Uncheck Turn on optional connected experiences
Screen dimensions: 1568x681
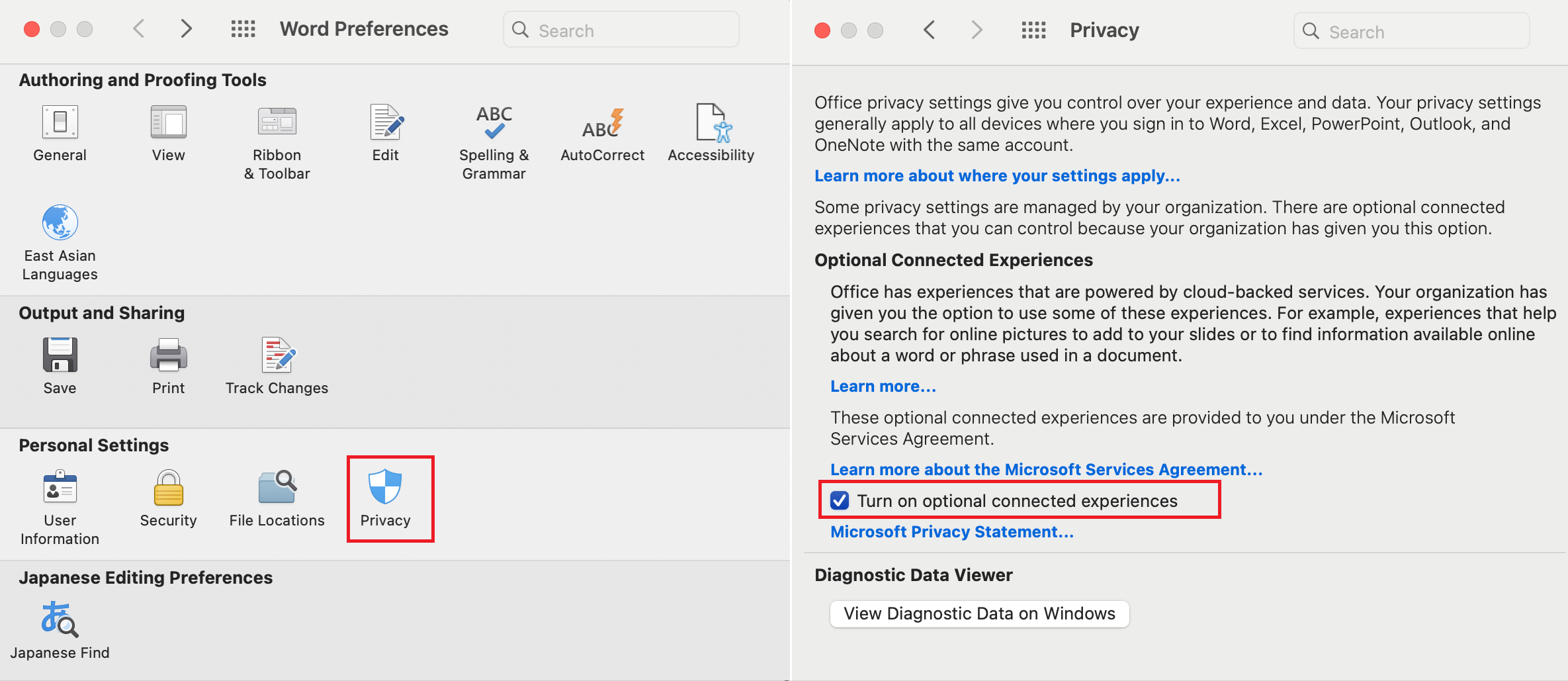coord(840,501)
